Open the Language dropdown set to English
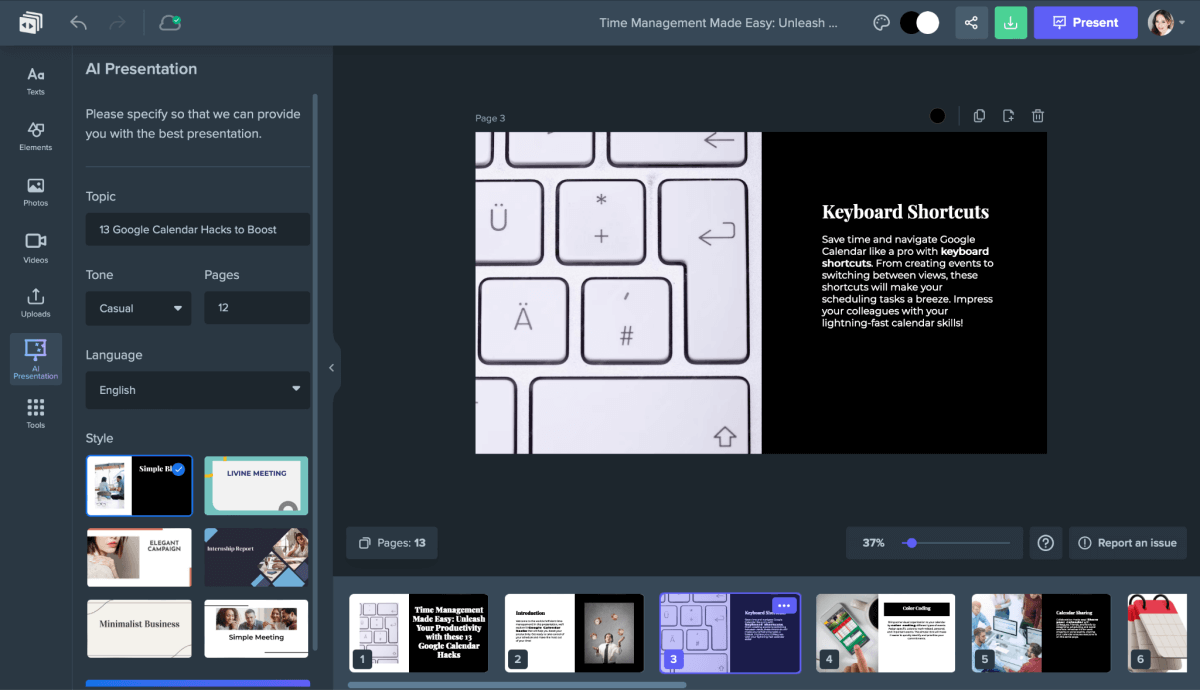Viewport: 1200px width, 690px height. coord(198,390)
